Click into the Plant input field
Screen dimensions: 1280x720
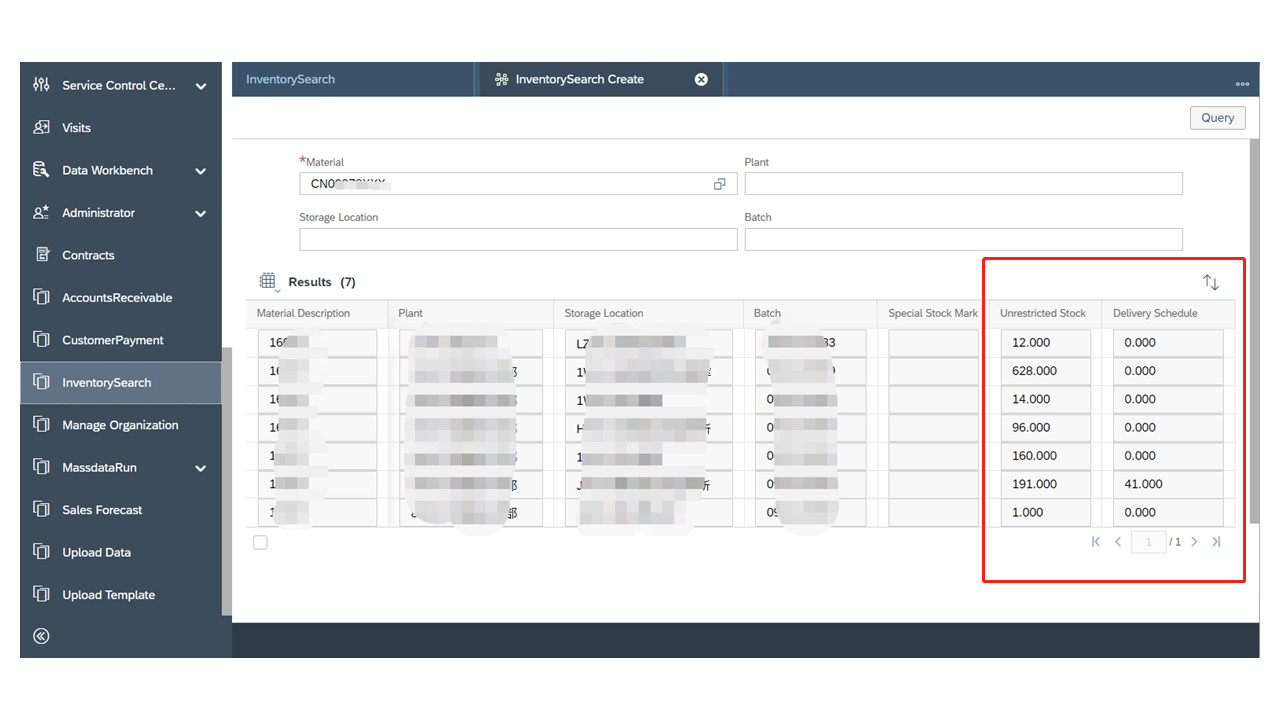click(x=963, y=184)
